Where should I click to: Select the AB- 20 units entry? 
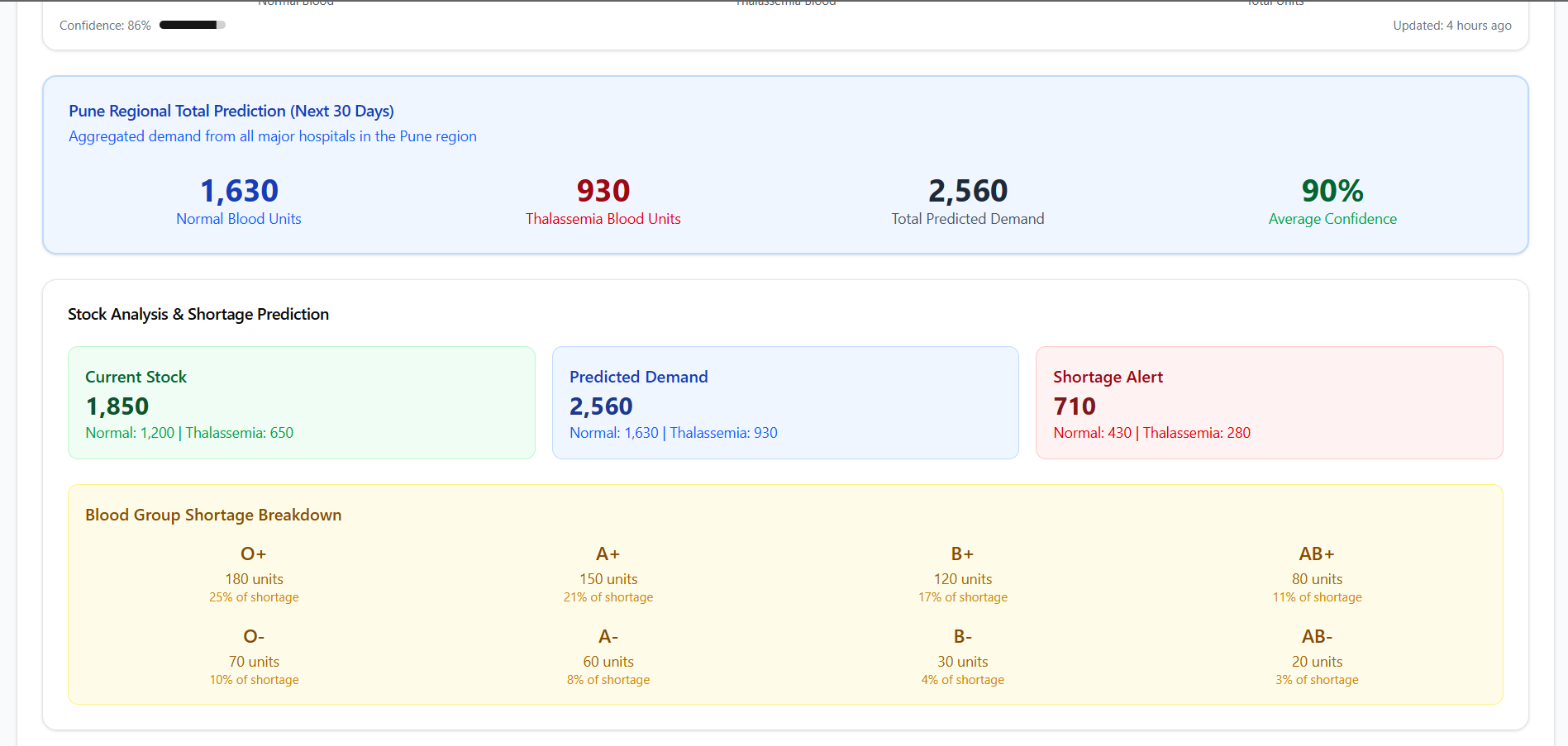click(x=1317, y=657)
